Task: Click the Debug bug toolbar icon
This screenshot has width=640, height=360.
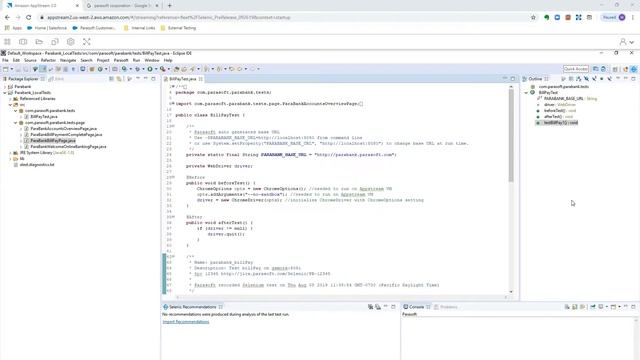Action: pyautogui.click(x=137, y=69)
